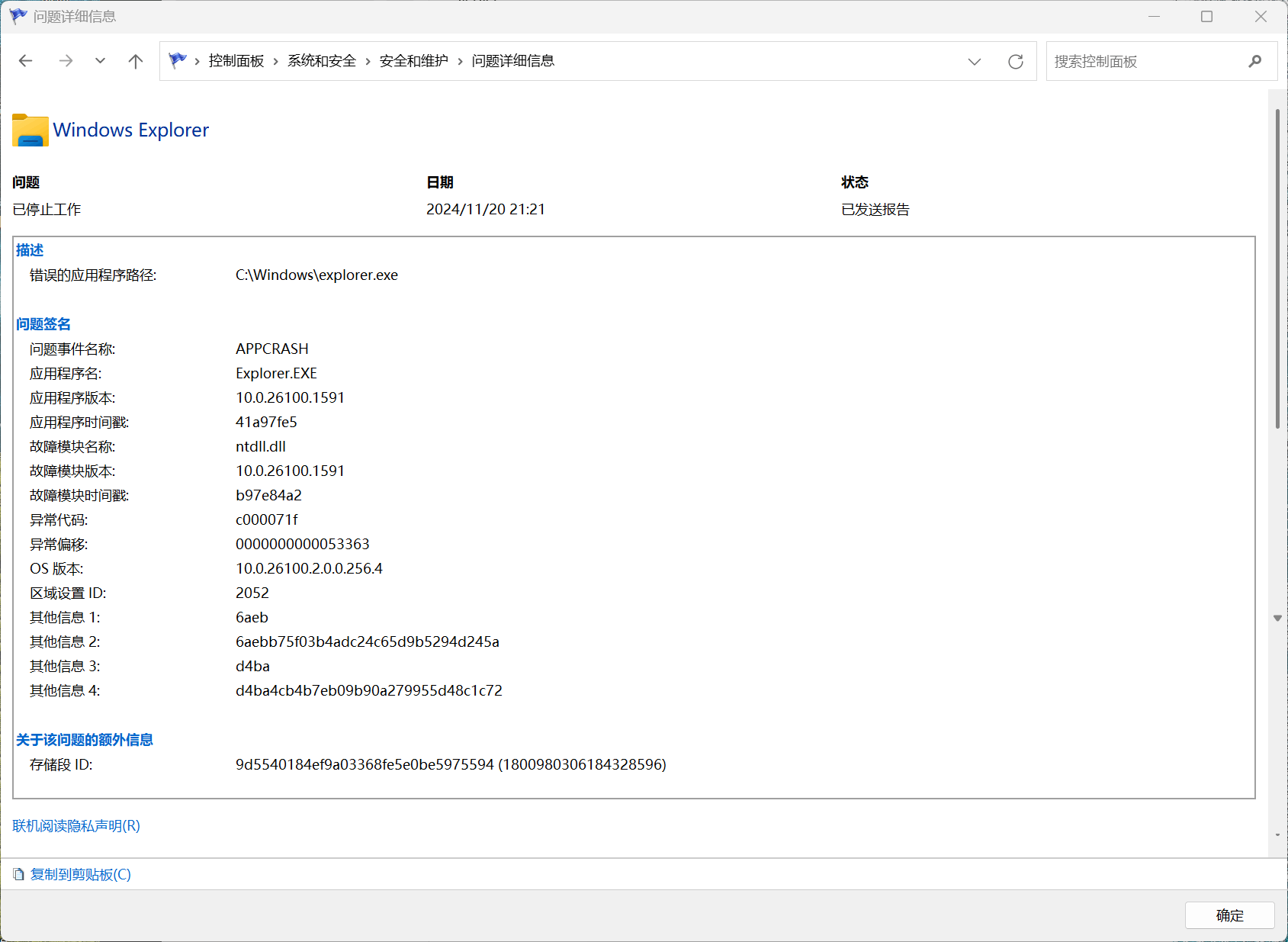Click the exception offset 0000000000053363
This screenshot has width=1288, height=942.
point(303,545)
